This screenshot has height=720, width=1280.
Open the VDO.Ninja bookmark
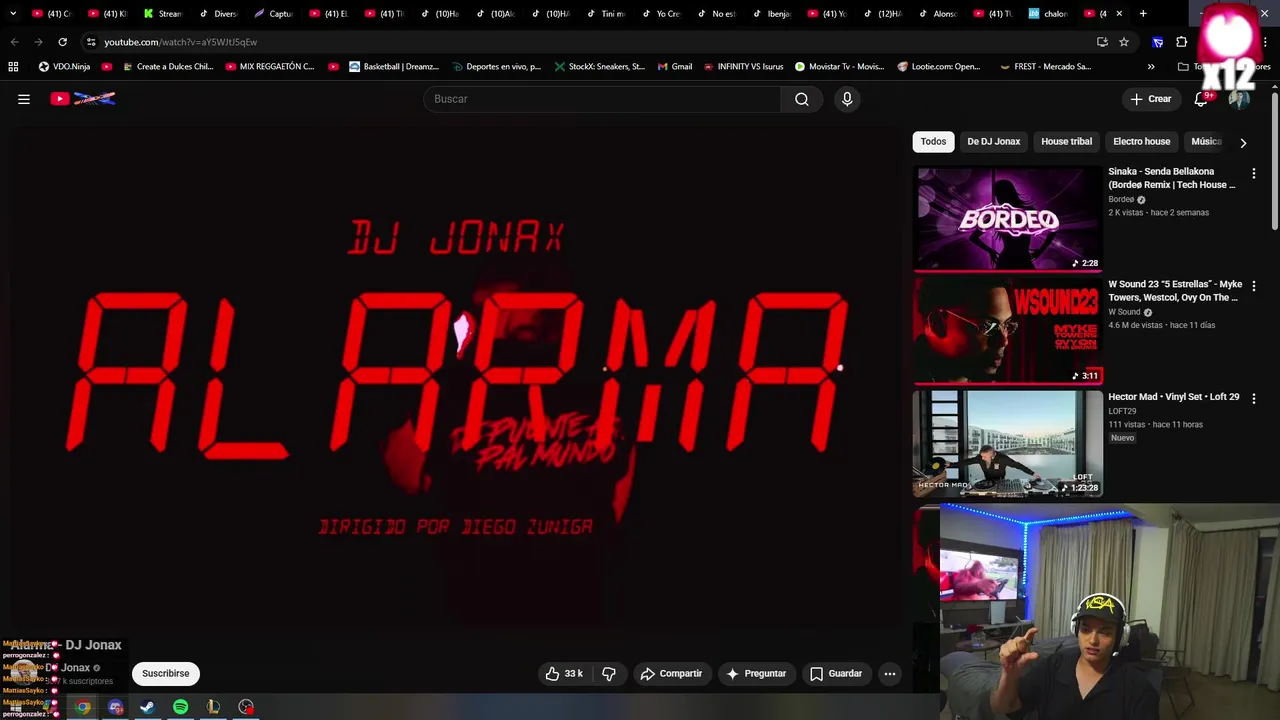coord(64,67)
